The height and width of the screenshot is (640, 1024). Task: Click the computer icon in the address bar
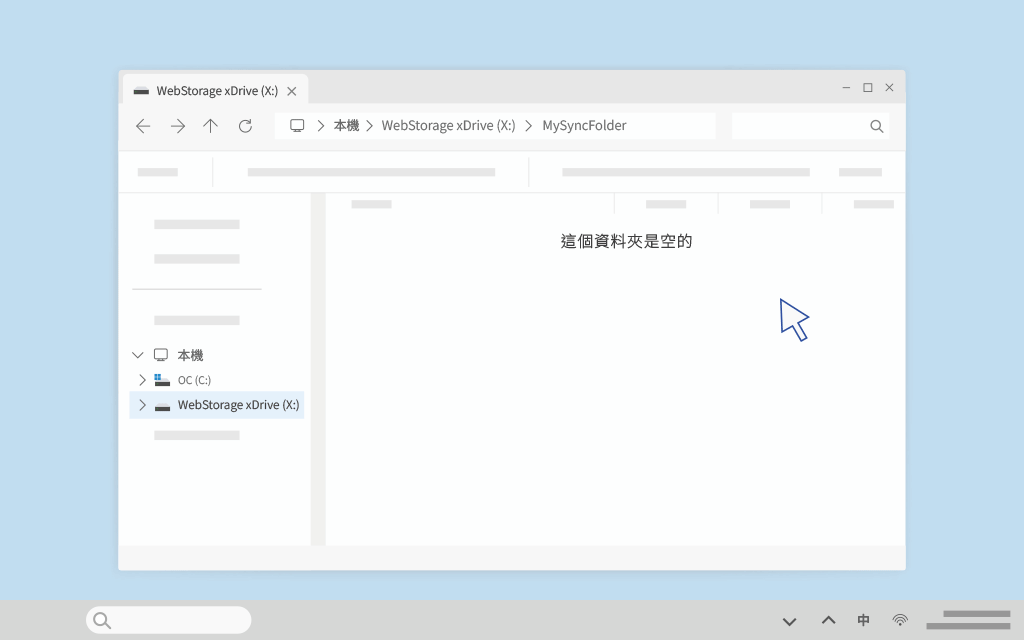[x=297, y=125]
